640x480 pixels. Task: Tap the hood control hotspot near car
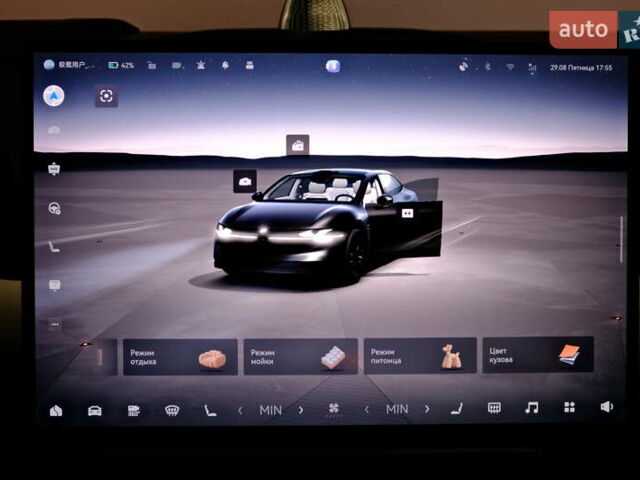245,181
